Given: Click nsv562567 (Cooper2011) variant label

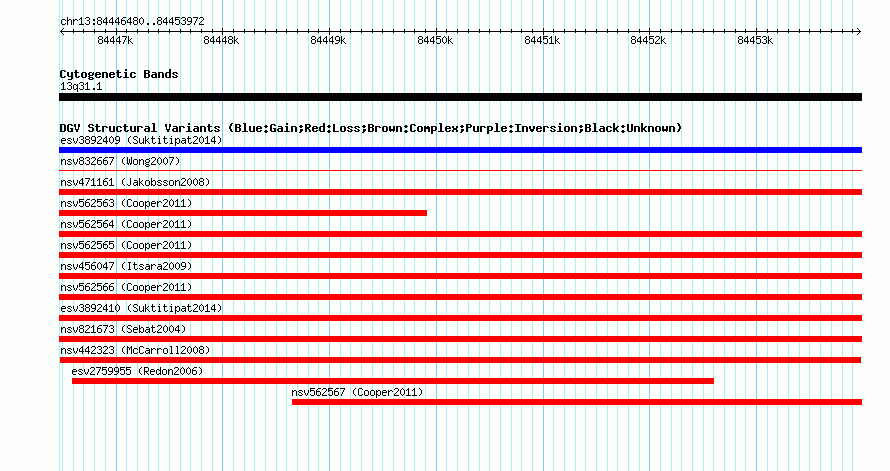Looking at the screenshot, I should [357, 392].
